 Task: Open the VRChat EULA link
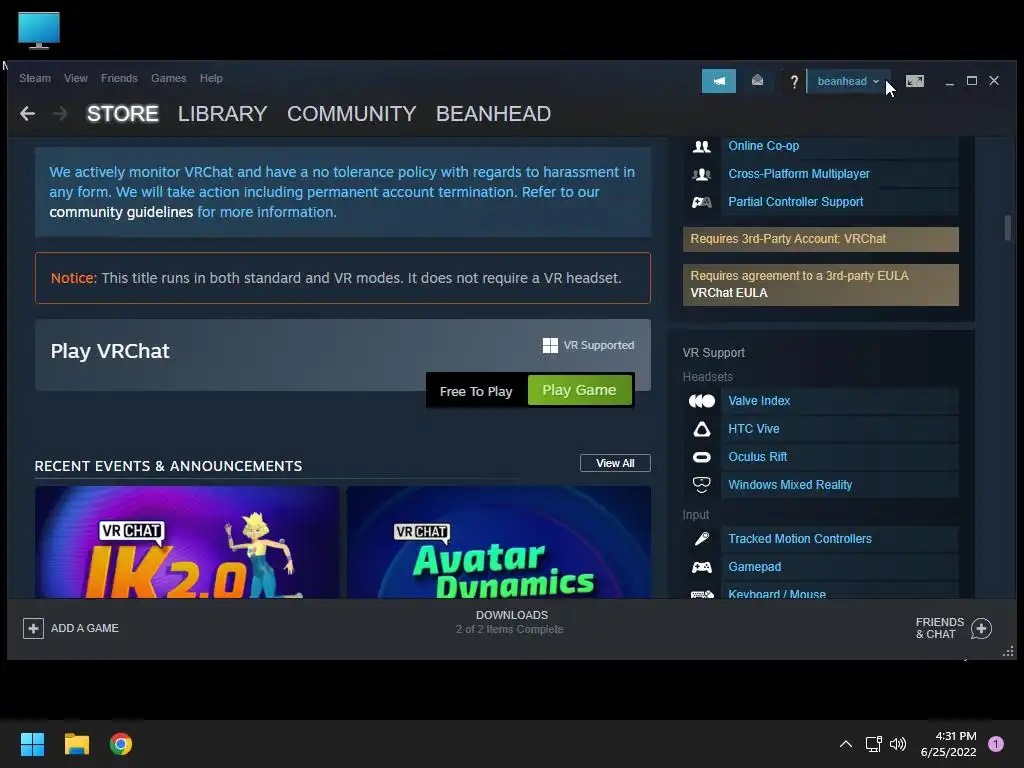pos(729,293)
